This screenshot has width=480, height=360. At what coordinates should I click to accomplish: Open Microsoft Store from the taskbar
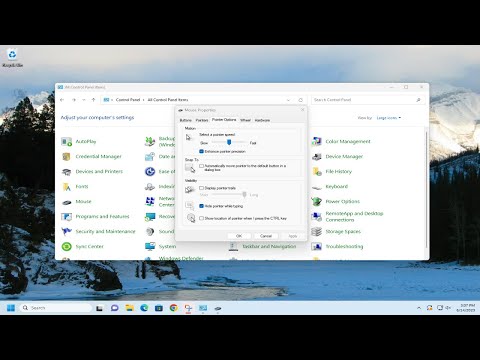[159, 308]
